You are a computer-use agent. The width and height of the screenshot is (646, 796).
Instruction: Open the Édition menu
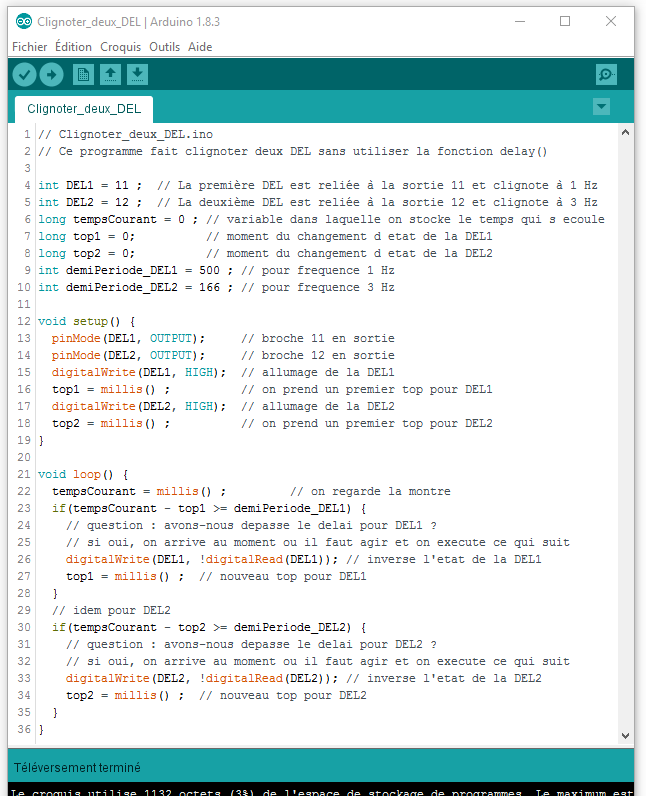(73, 47)
